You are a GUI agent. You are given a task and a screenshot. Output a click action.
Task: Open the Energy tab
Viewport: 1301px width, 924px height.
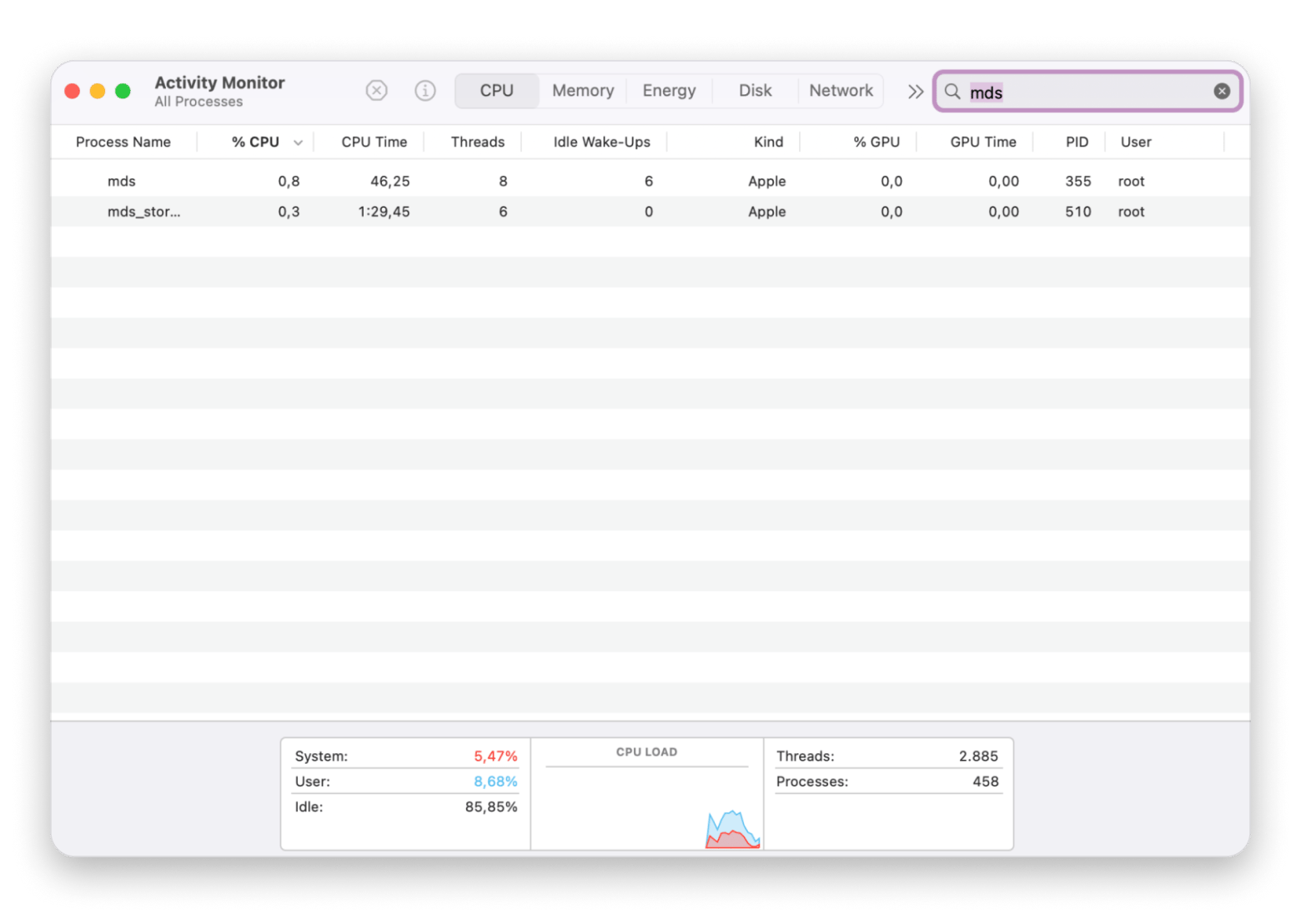pos(669,91)
